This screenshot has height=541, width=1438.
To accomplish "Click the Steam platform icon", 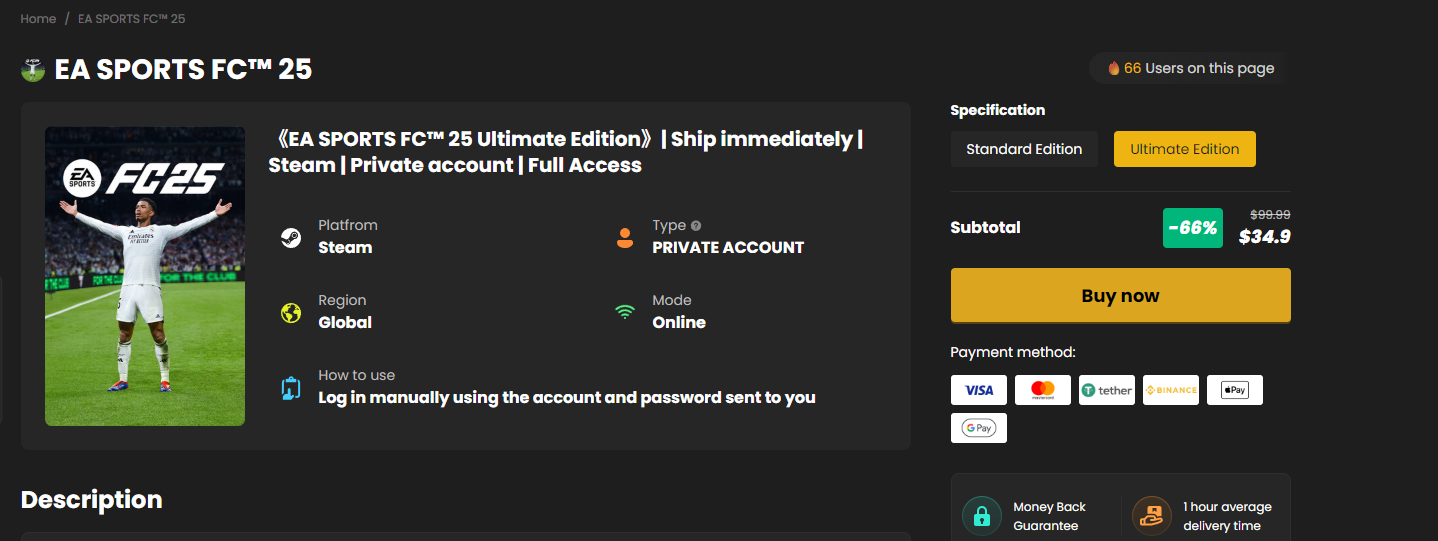I will click(x=291, y=238).
